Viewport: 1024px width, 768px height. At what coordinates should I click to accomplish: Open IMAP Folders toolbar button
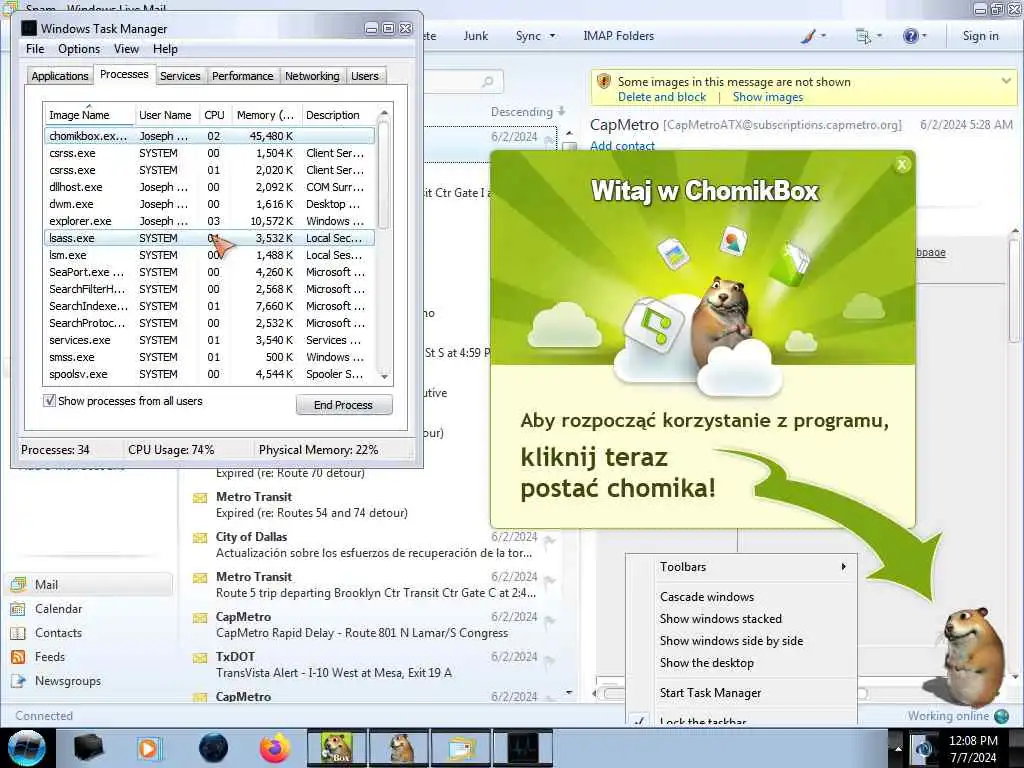pyautogui.click(x=618, y=36)
